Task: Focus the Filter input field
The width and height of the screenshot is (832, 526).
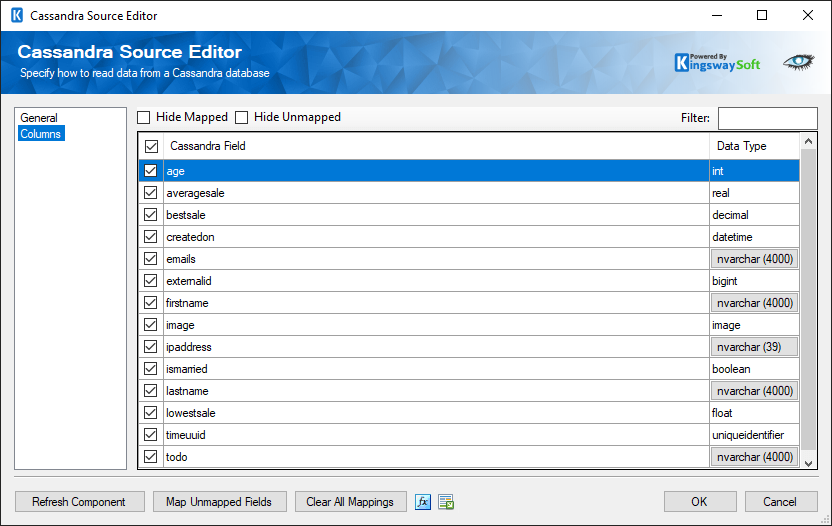Action: [x=767, y=118]
